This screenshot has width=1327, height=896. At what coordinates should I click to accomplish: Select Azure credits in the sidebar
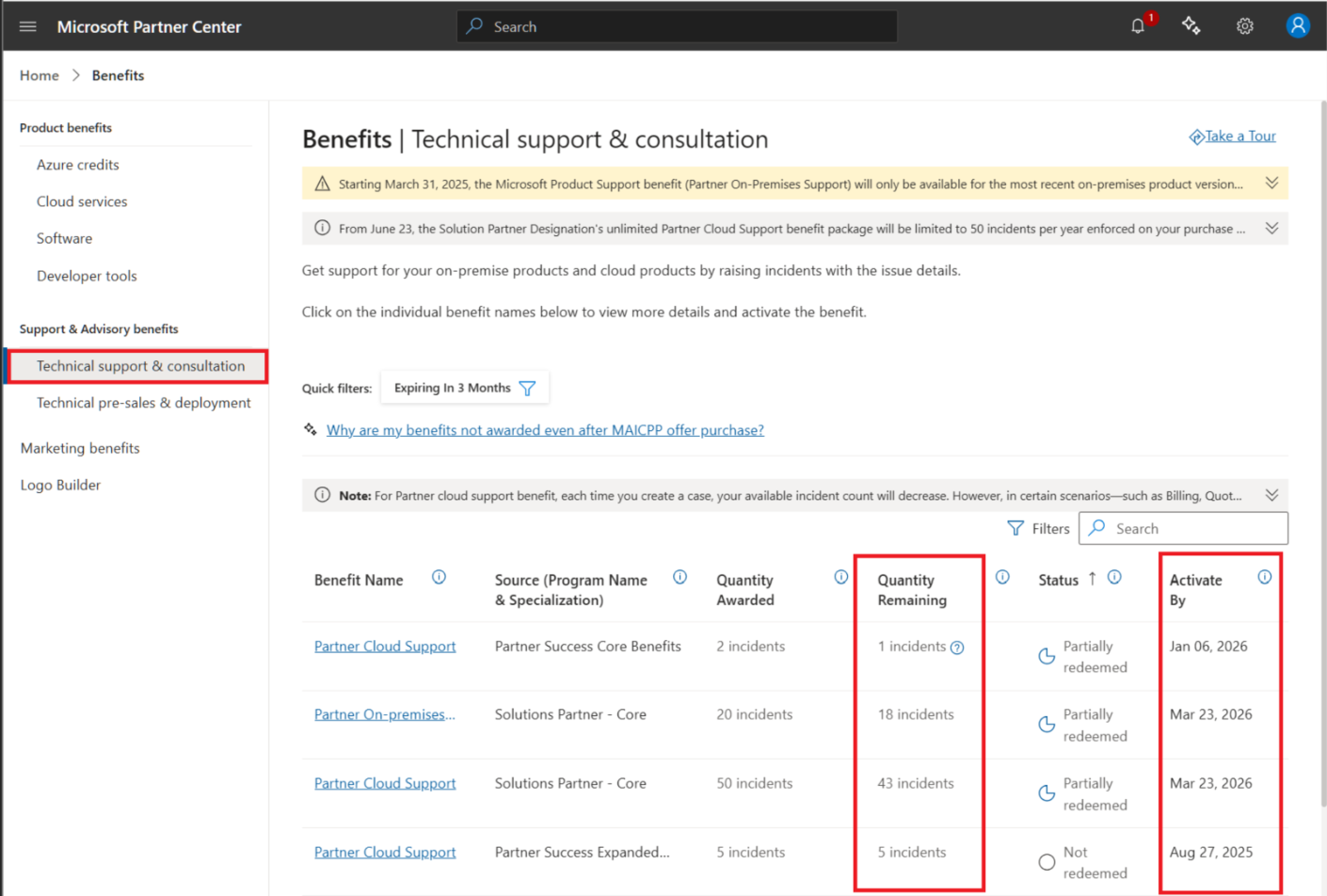coord(77,165)
